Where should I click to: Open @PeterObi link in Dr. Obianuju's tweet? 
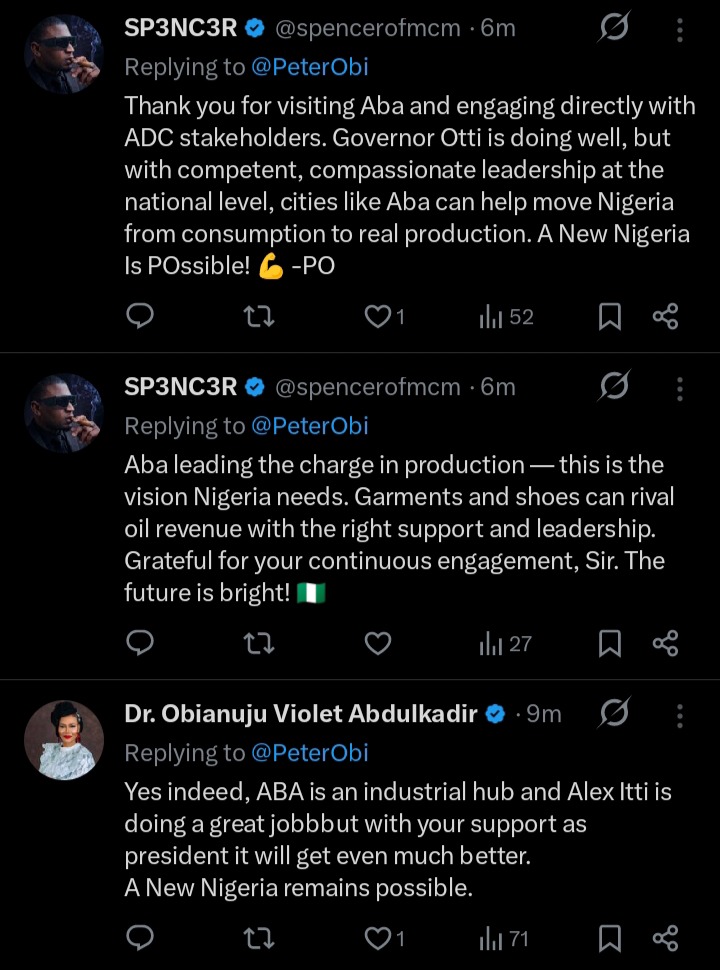click(x=309, y=752)
